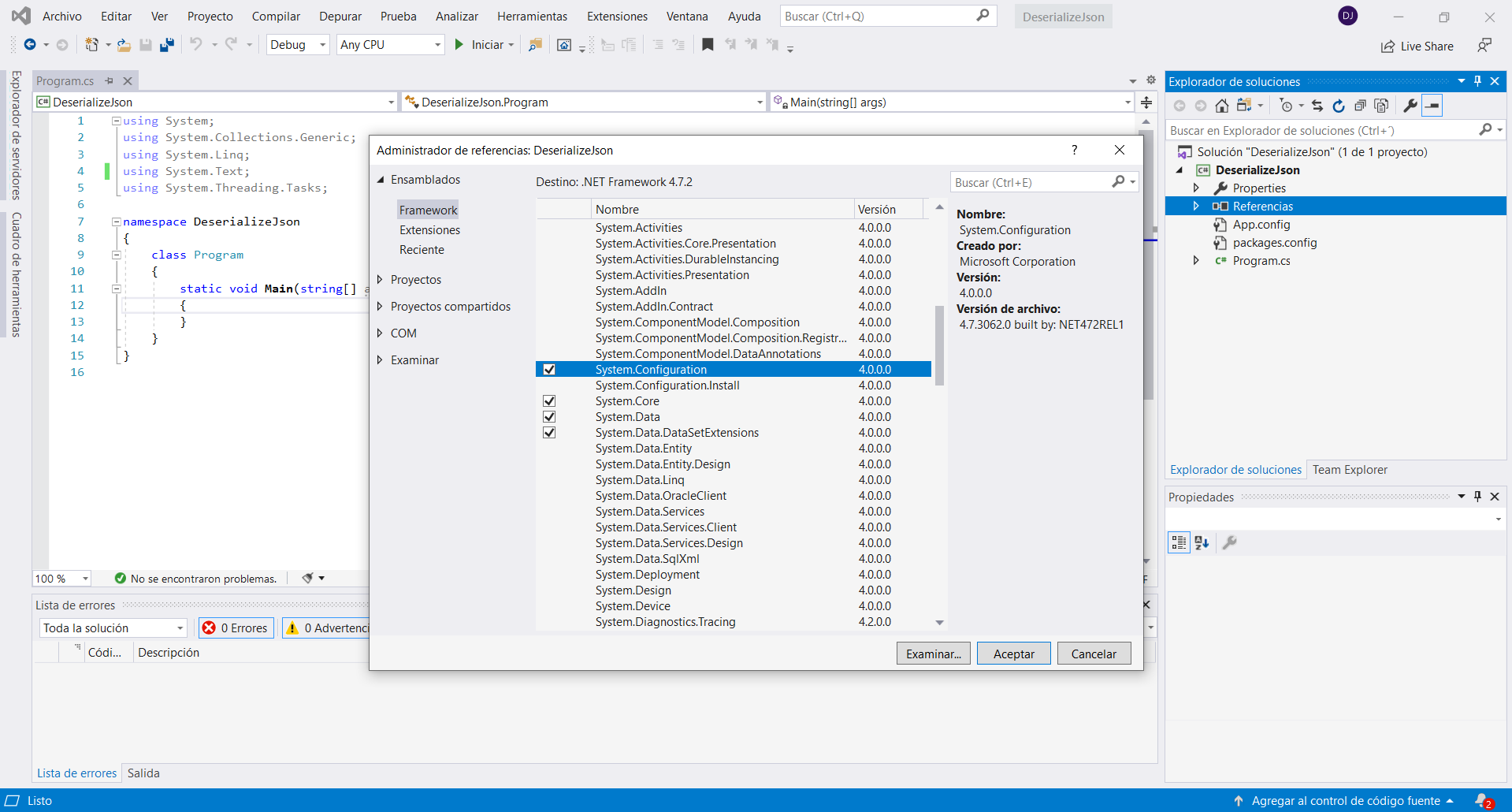
Task: Expand the Program.cs node in Solution Explorer
Action: pyautogui.click(x=1195, y=261)
